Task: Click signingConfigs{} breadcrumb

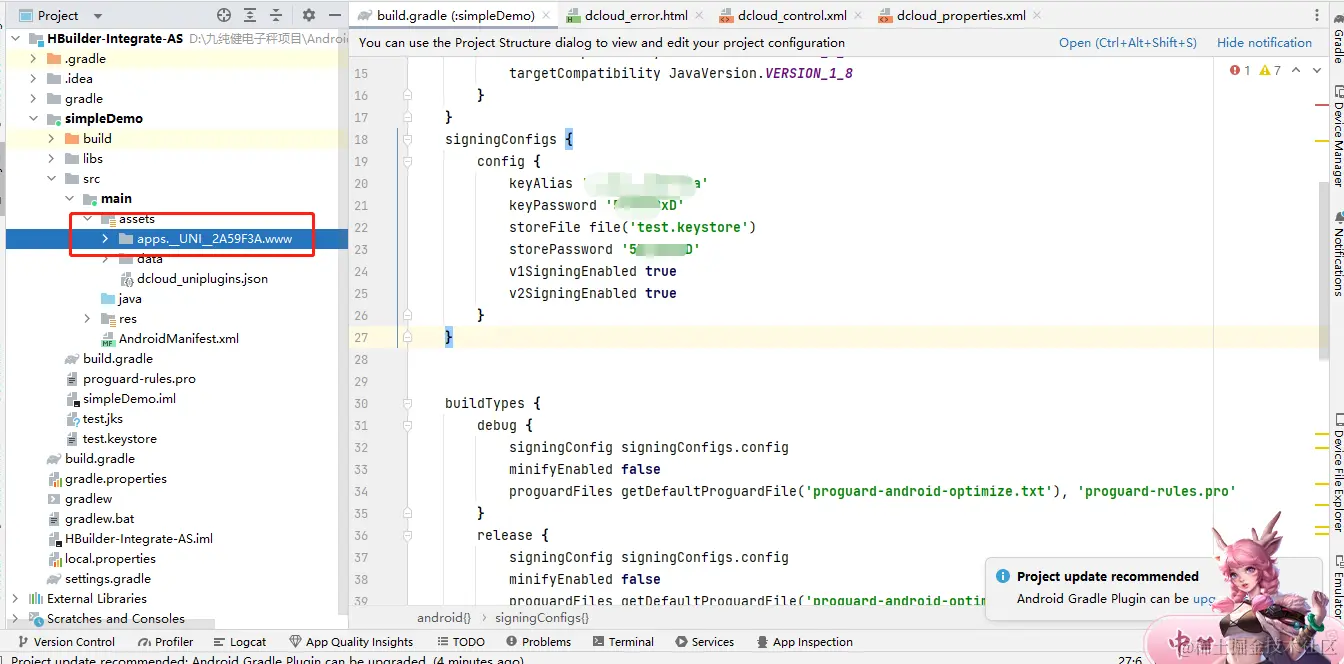Action: [x=542, y=618]
